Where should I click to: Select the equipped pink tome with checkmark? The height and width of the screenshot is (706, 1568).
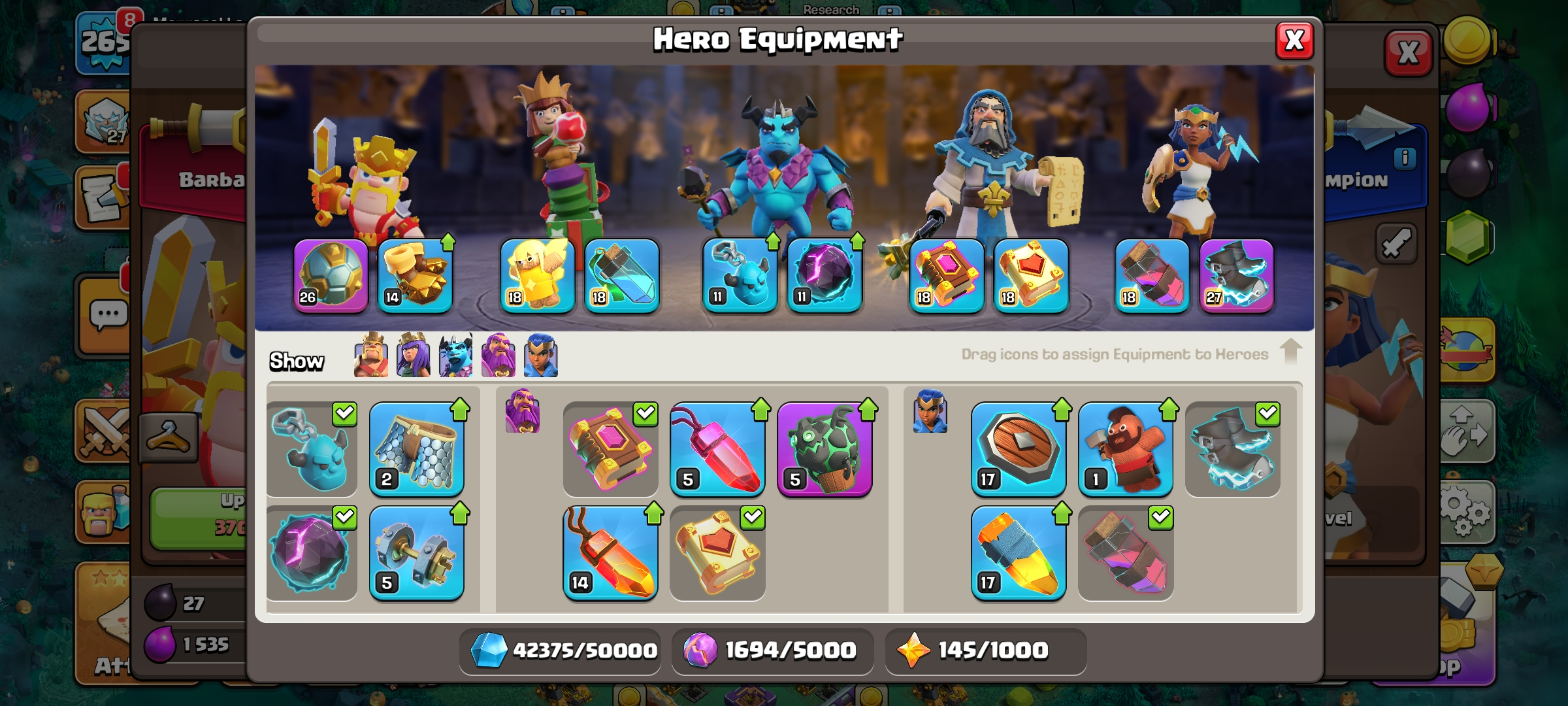[x=610, y=450]
